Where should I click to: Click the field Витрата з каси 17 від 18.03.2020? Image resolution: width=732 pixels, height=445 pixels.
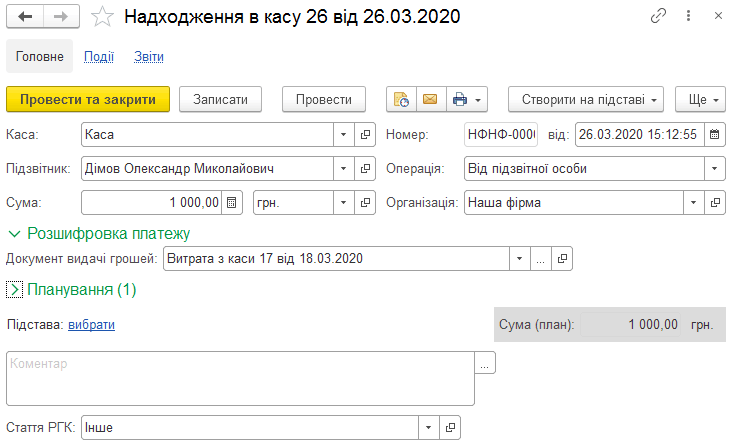(x=336, y=259)
